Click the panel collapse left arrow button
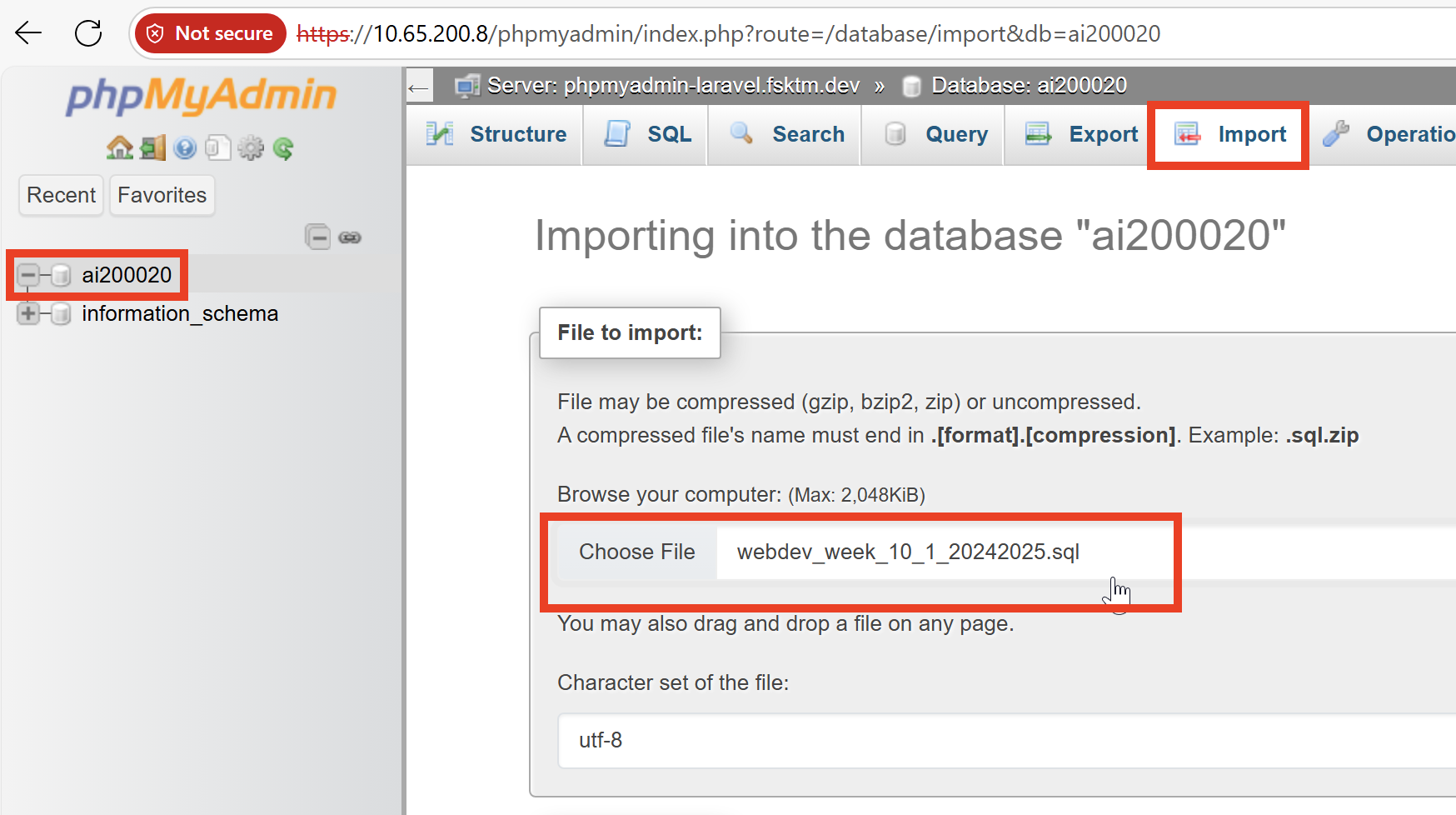Viewport: 1456px width, 815px height. coord(419,86)
